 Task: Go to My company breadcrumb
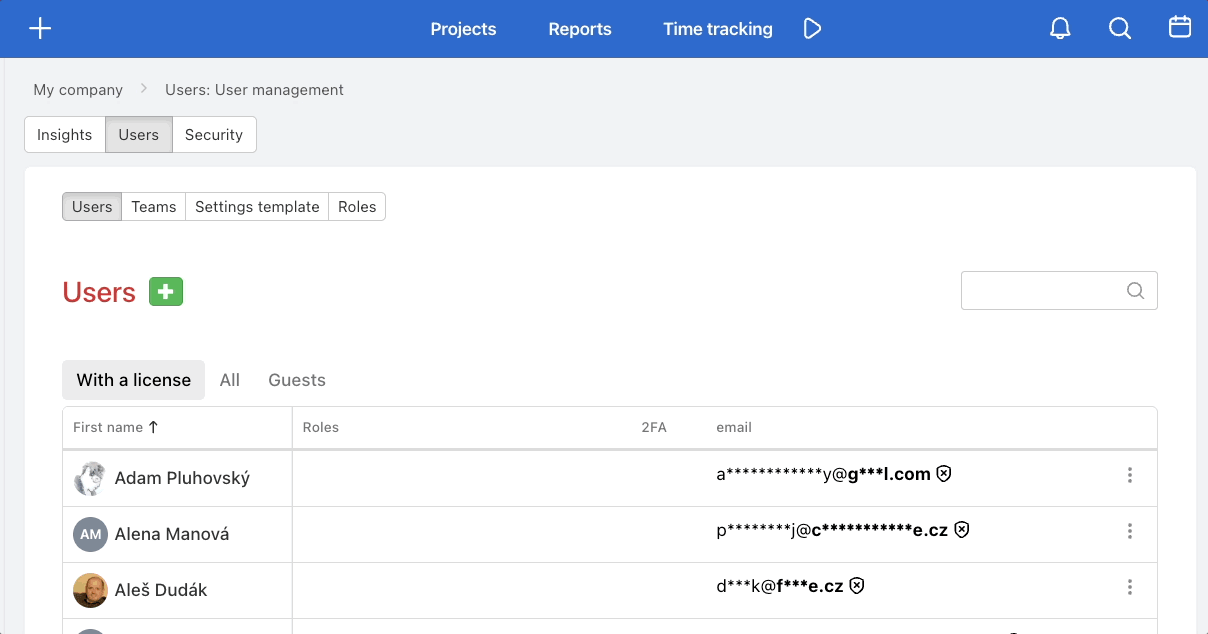coord(78,90)
